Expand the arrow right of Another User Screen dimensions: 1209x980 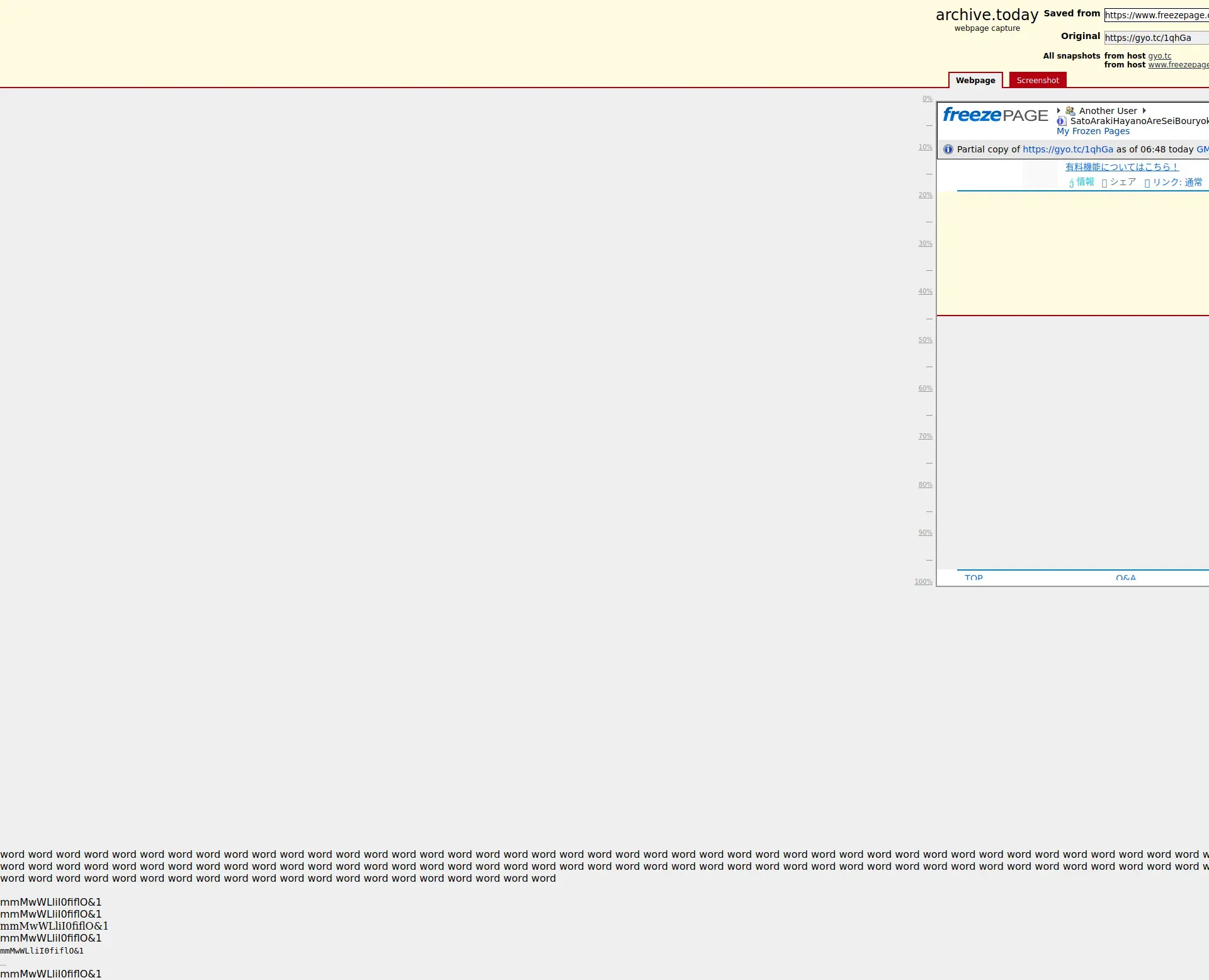[x=1144, y=111]
